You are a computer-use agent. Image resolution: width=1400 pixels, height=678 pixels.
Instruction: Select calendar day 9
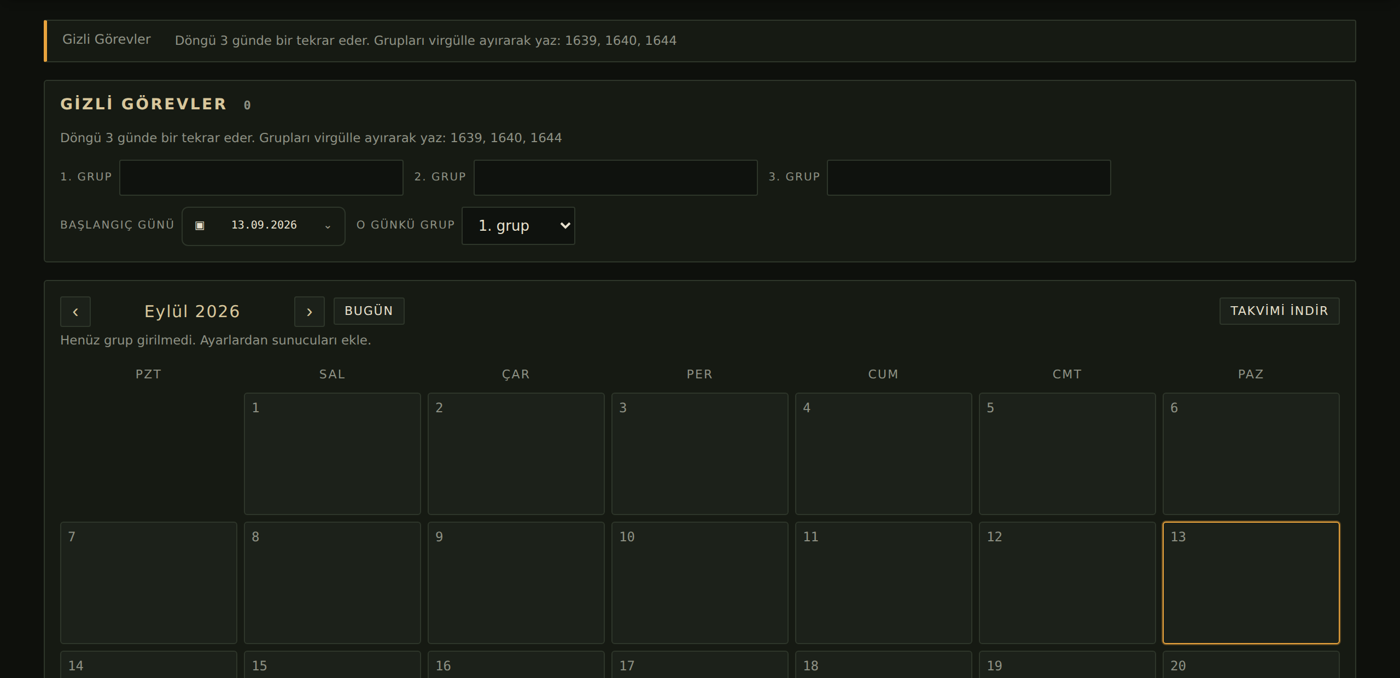pos(516,583)
